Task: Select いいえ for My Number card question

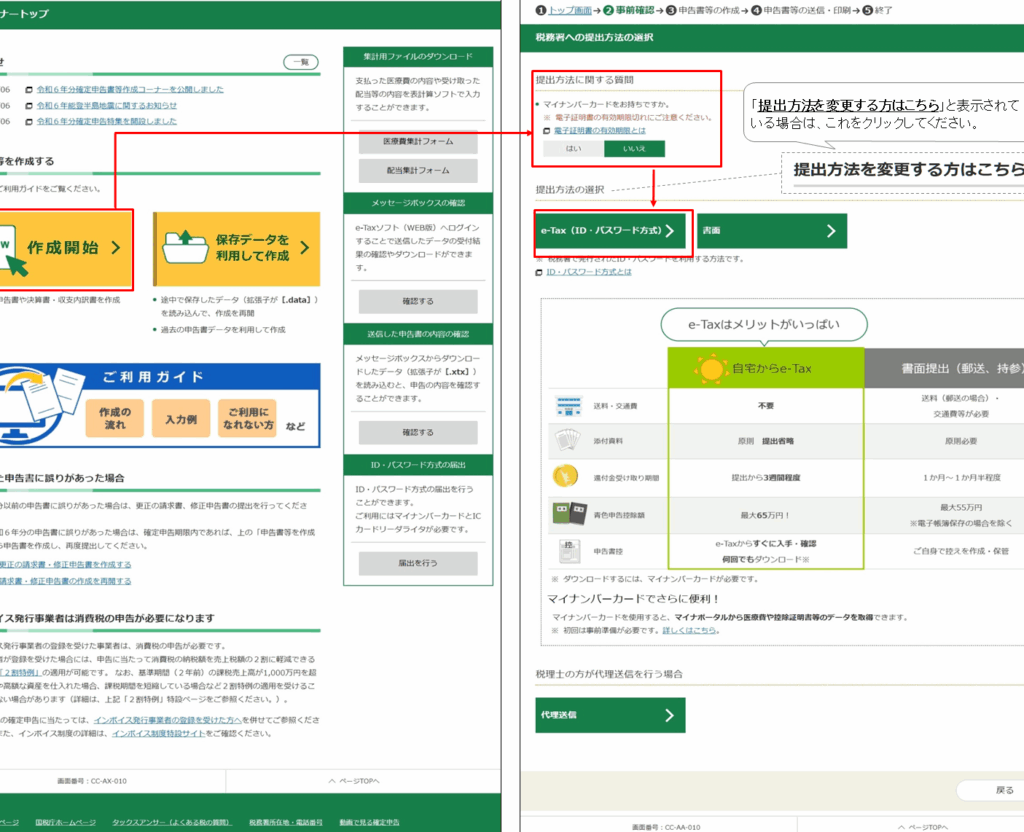Action: pyautogui.click(x=634, y=148)
